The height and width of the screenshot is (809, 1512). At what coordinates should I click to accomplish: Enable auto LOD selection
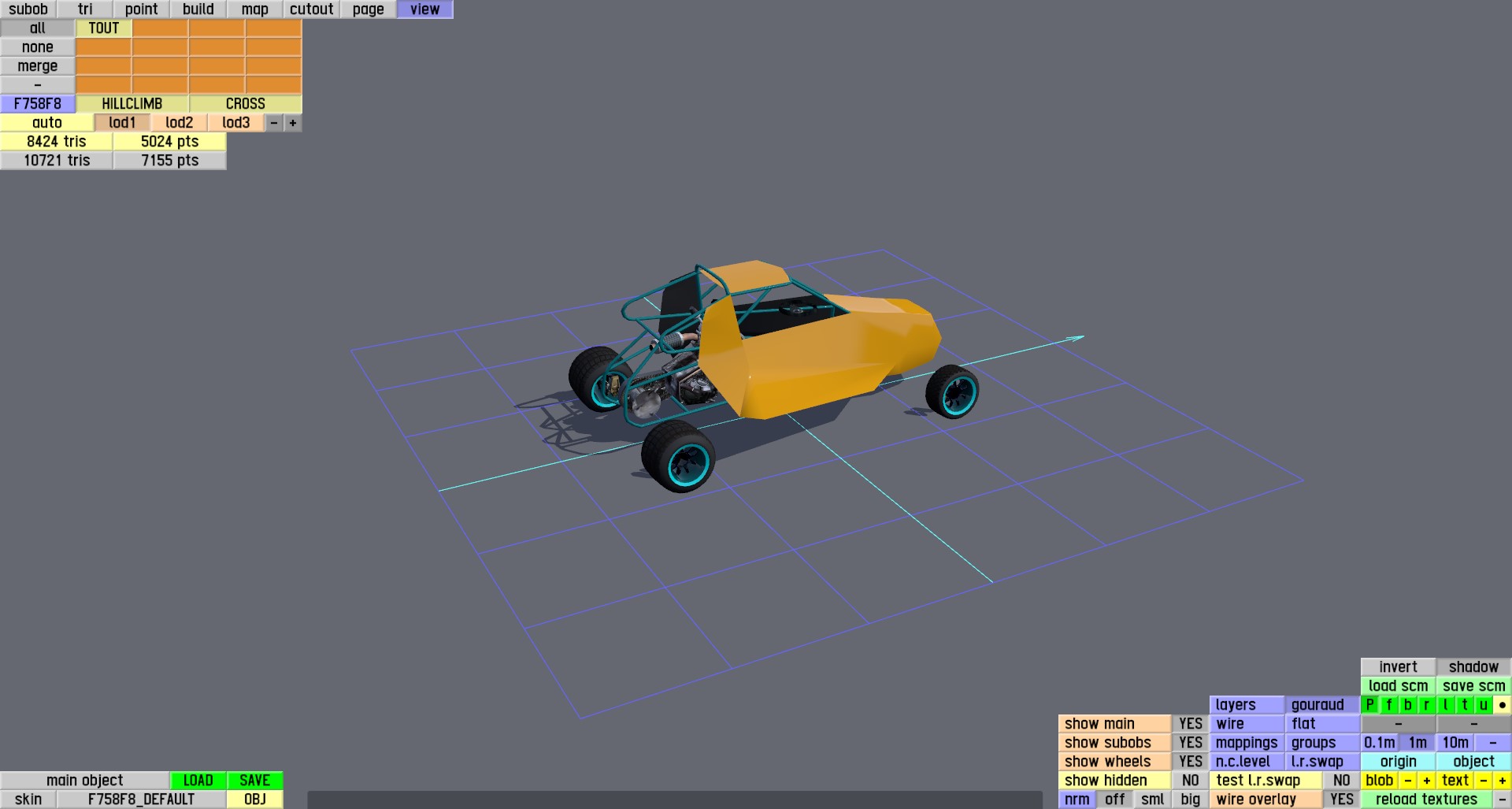click(x=47, y=123)
